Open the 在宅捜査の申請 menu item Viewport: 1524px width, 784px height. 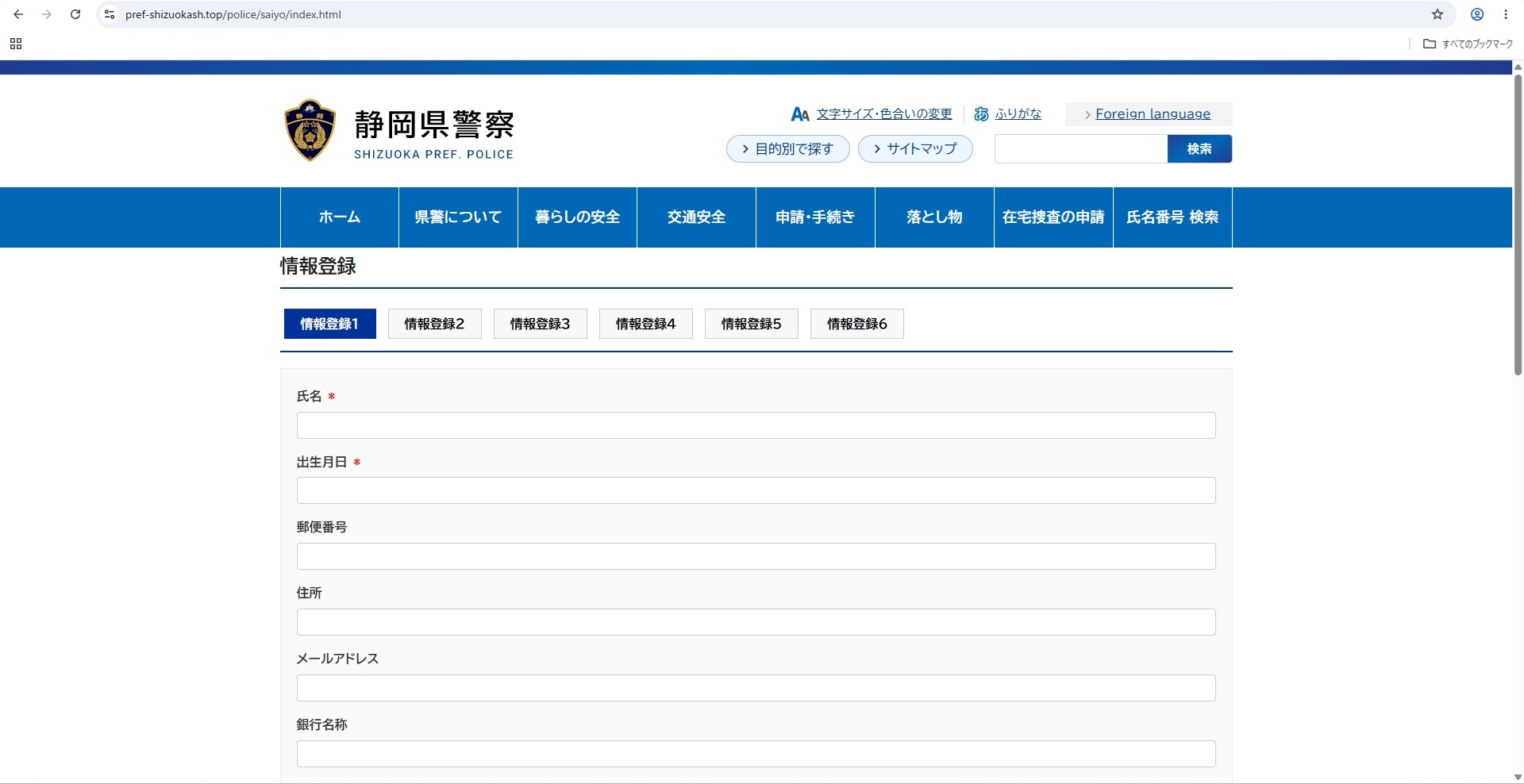1053,217
